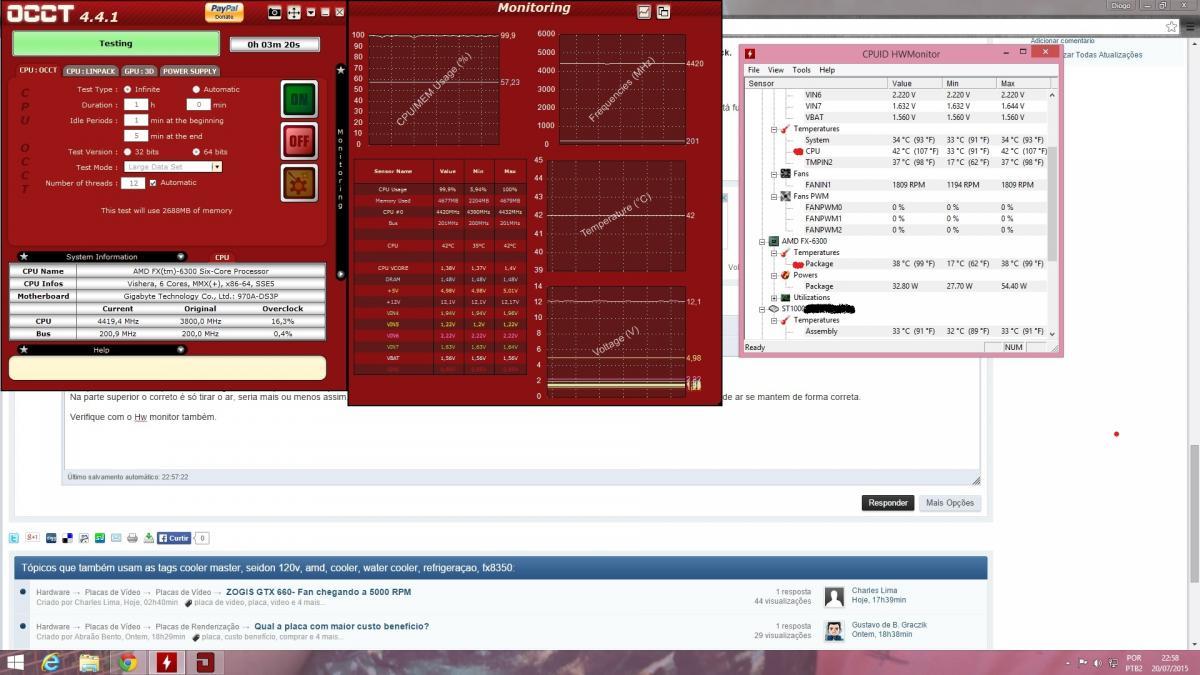1200x675 pixels.
Task: Open Qual a placa com maior custo benefício link
Action: [x=341, y=626]
